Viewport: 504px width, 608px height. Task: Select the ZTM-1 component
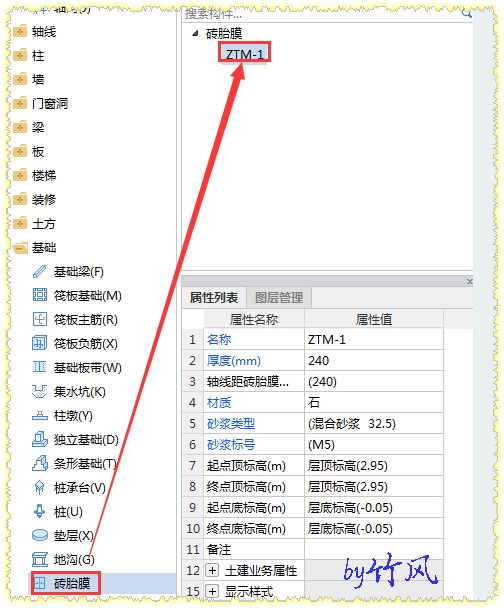pos(245,54)
